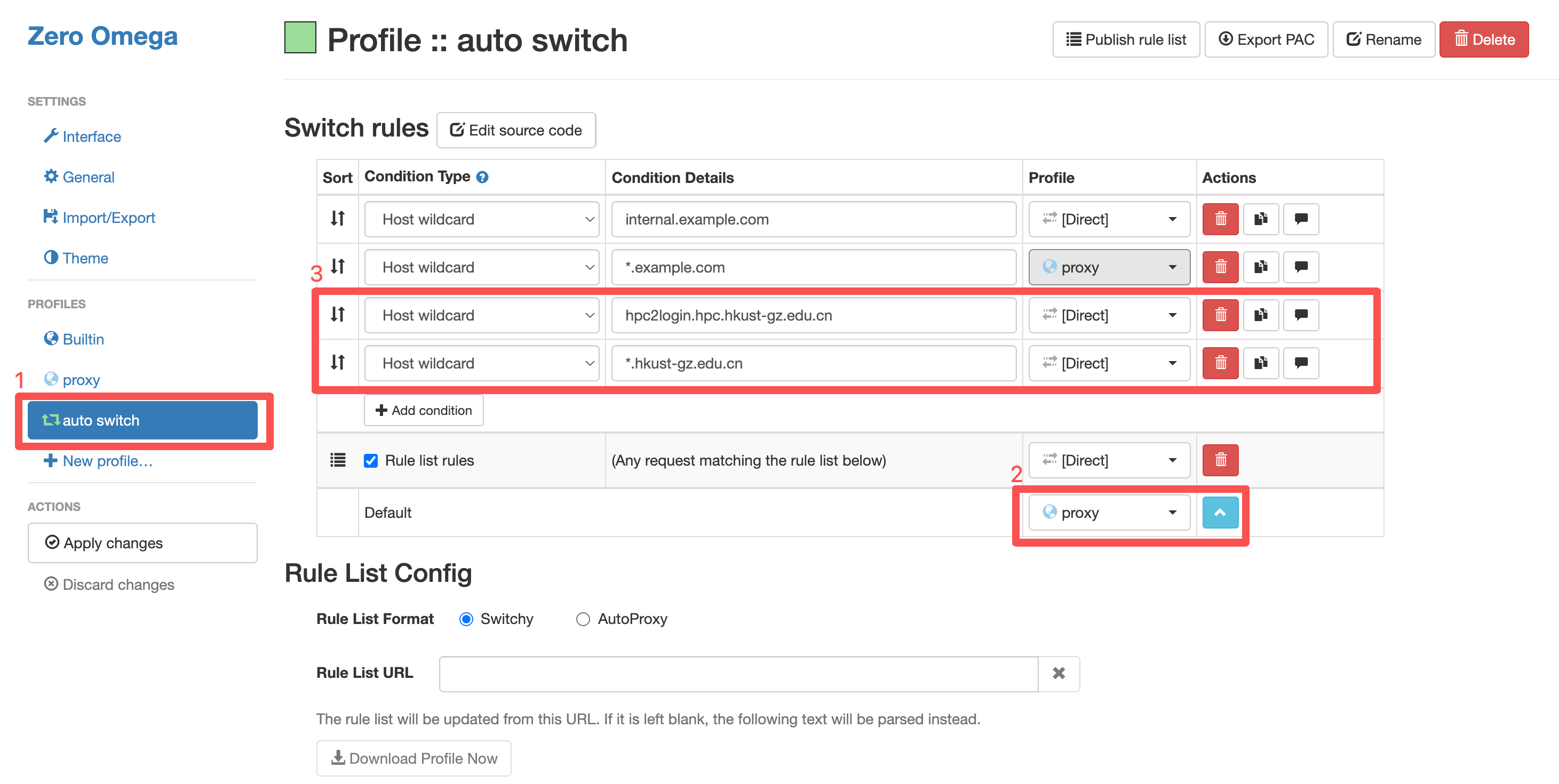Switch to the proxy profile in sidebar
This screenshot has width=1559, height=784.
pyautogui.click(x=81, y=380)
